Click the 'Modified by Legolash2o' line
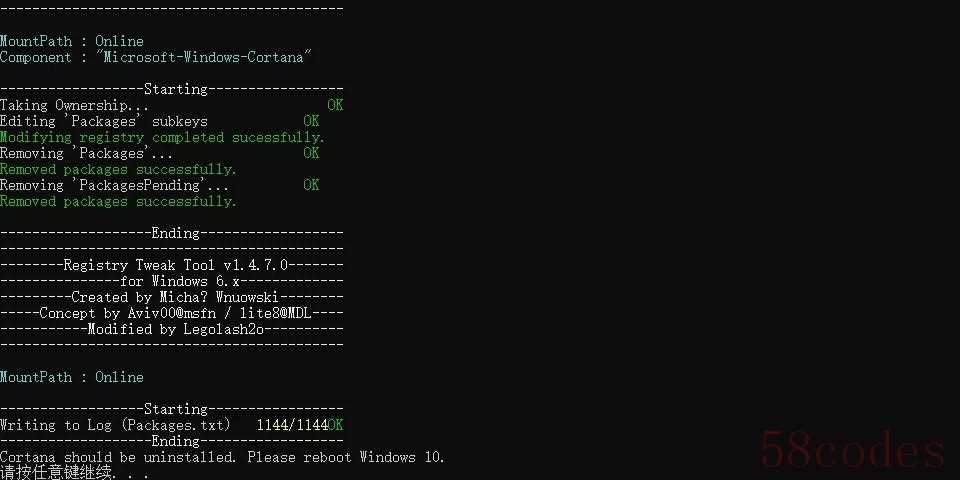This screenshot has width=960, height=480. [175, 329]
